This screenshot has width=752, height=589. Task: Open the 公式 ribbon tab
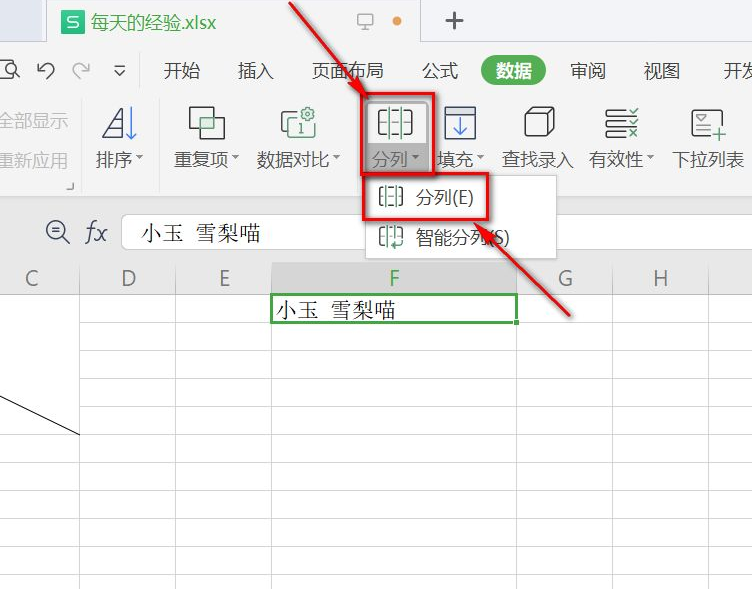pyautogui.click(x=439, y=70)
